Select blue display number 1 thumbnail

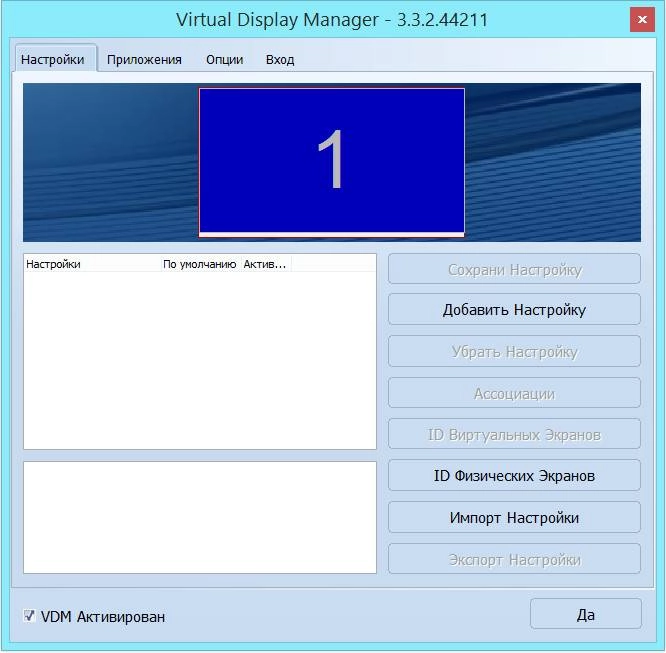tap(332, 161)
